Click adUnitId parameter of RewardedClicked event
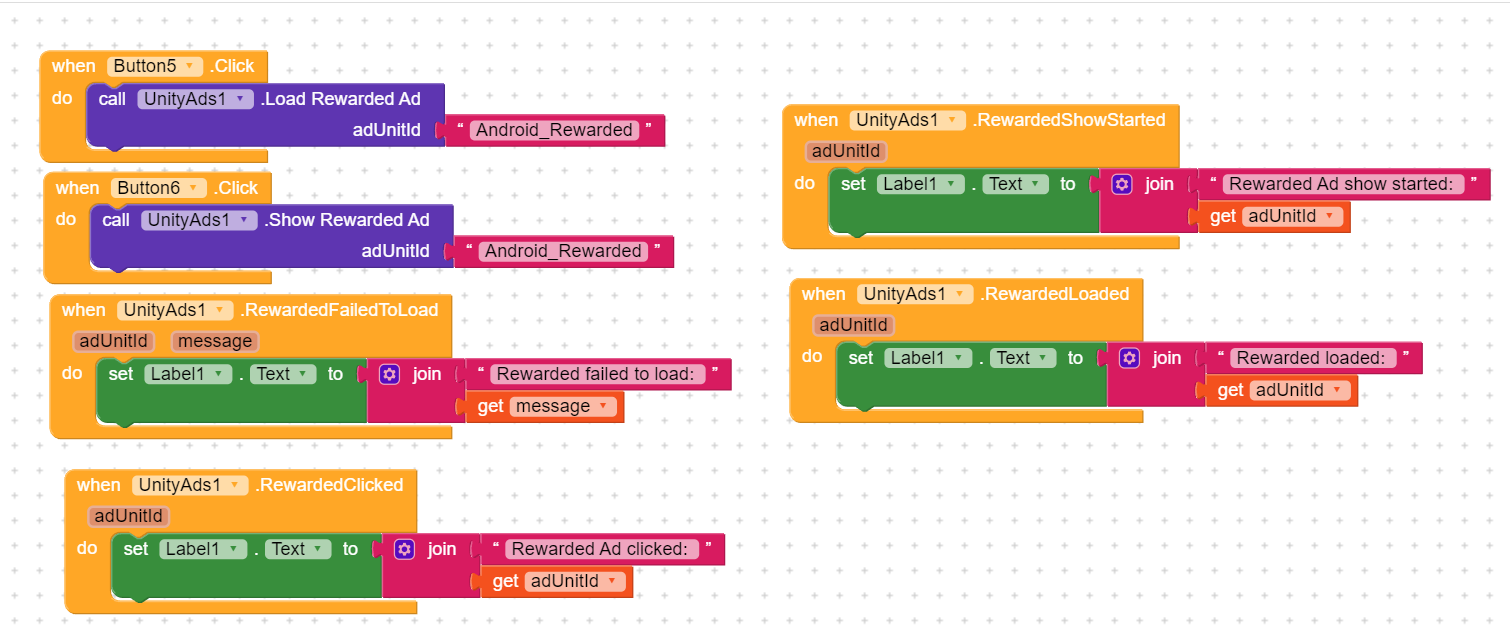1510x633 pixels. 129,517
